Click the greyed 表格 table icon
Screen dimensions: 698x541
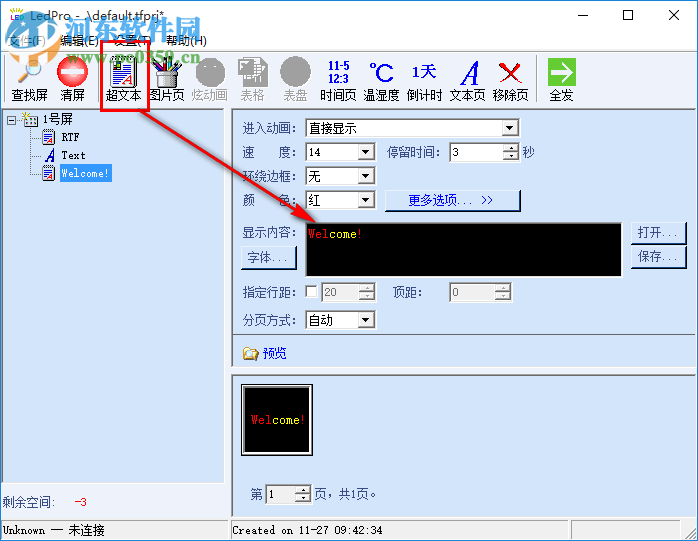click(252, 72)
